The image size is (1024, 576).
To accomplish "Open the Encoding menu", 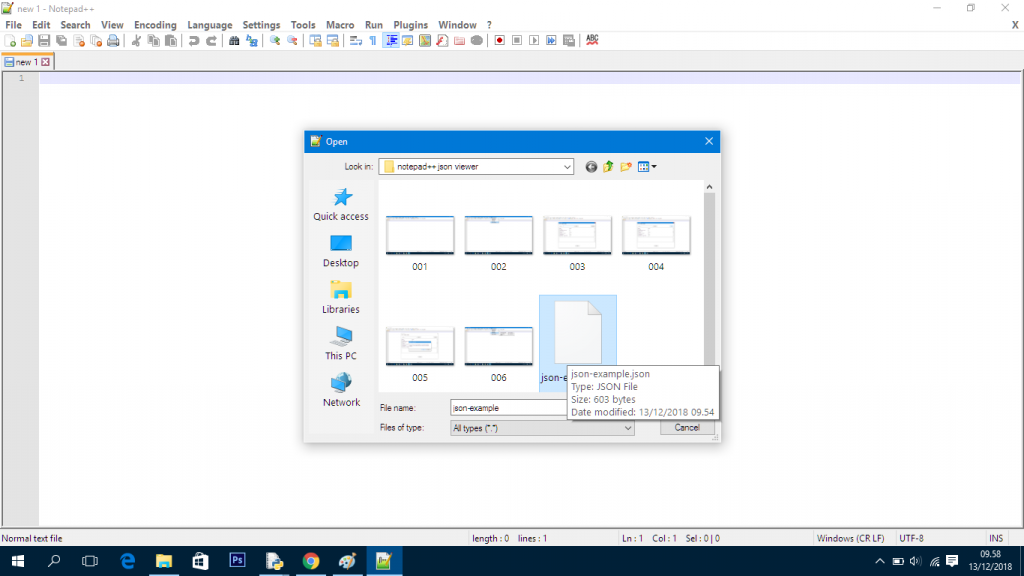I will 155,25.
